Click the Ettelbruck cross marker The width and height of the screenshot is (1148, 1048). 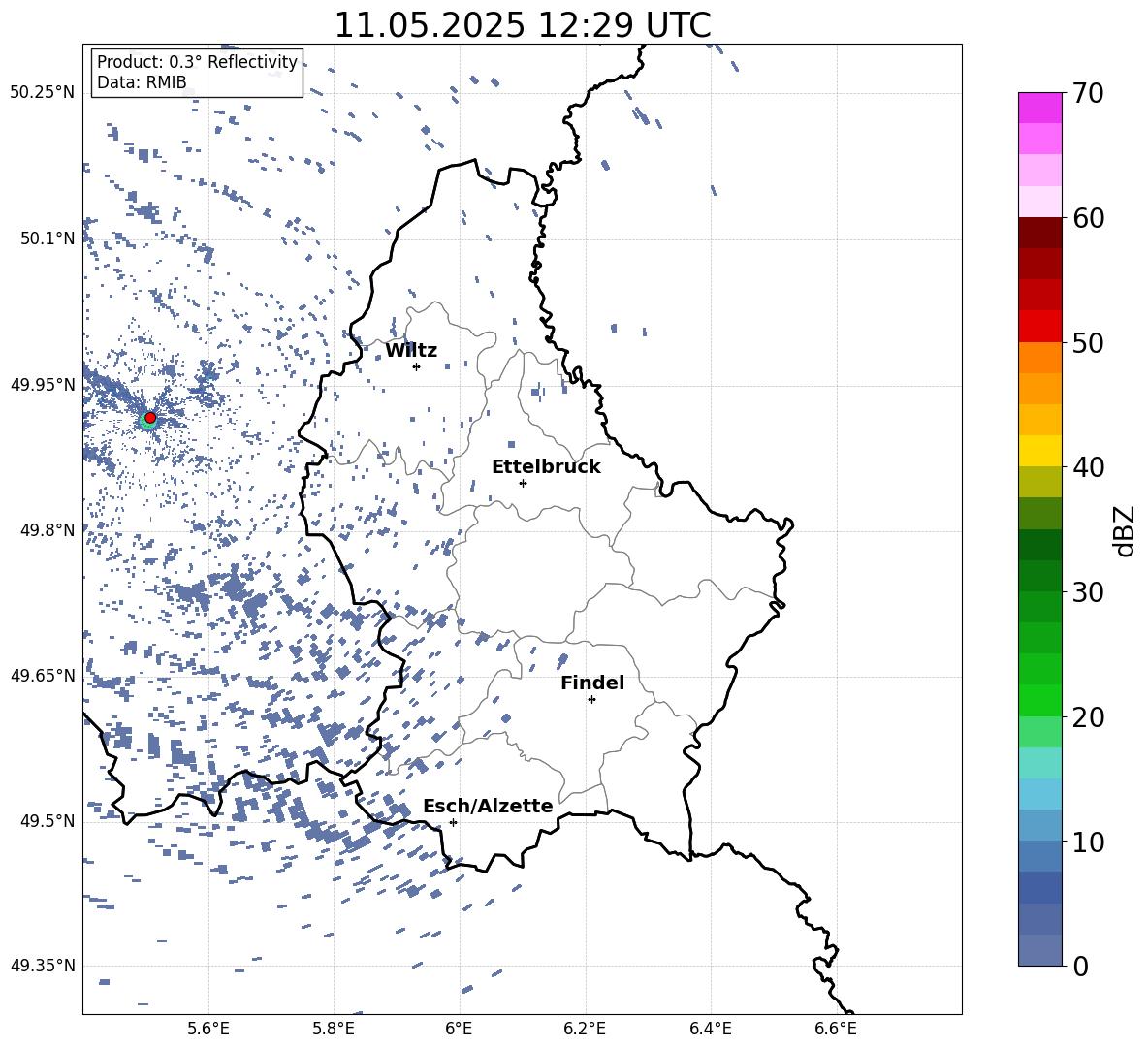coord(523,483)
